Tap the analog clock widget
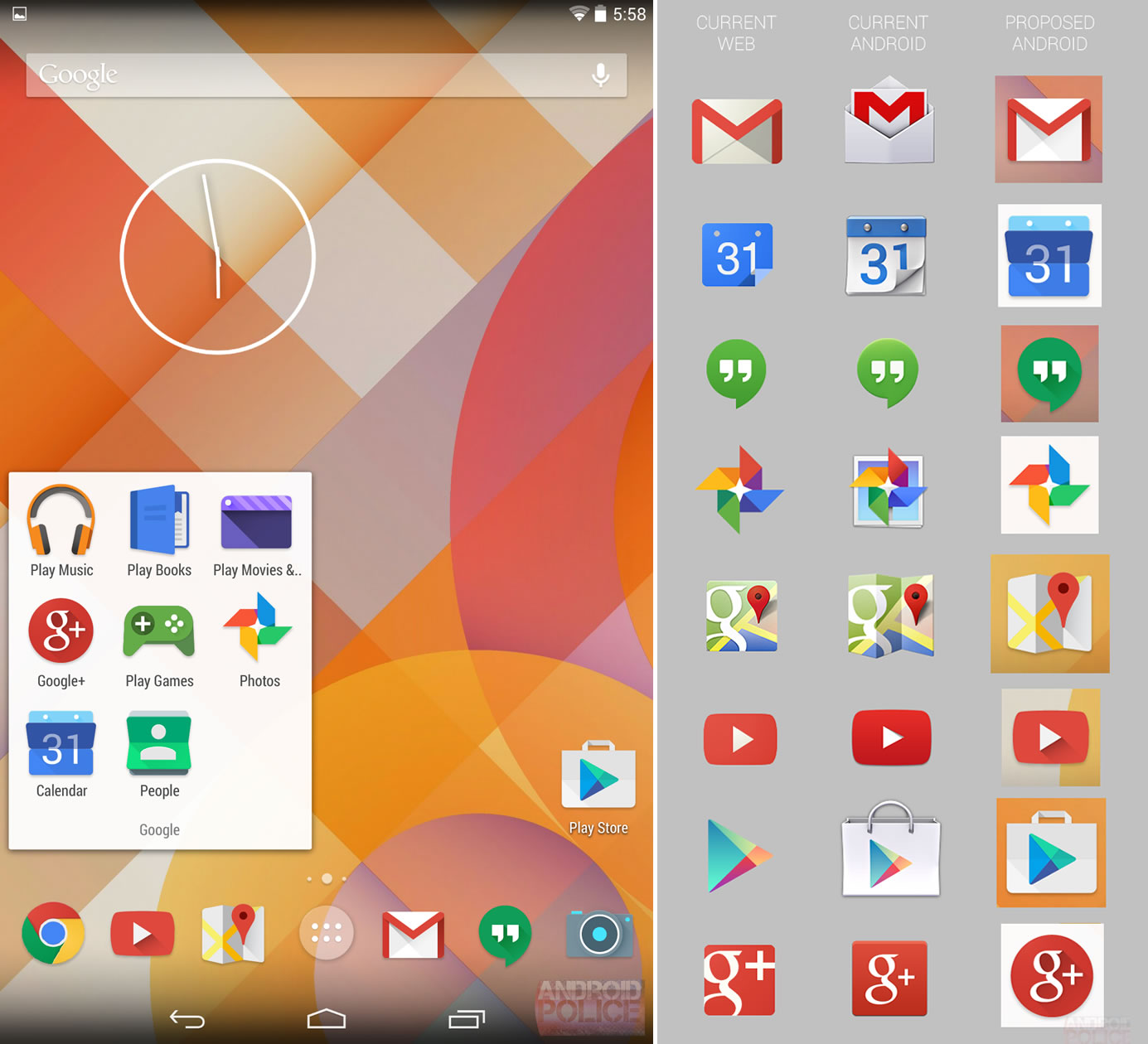 click(x=218, y=256)
